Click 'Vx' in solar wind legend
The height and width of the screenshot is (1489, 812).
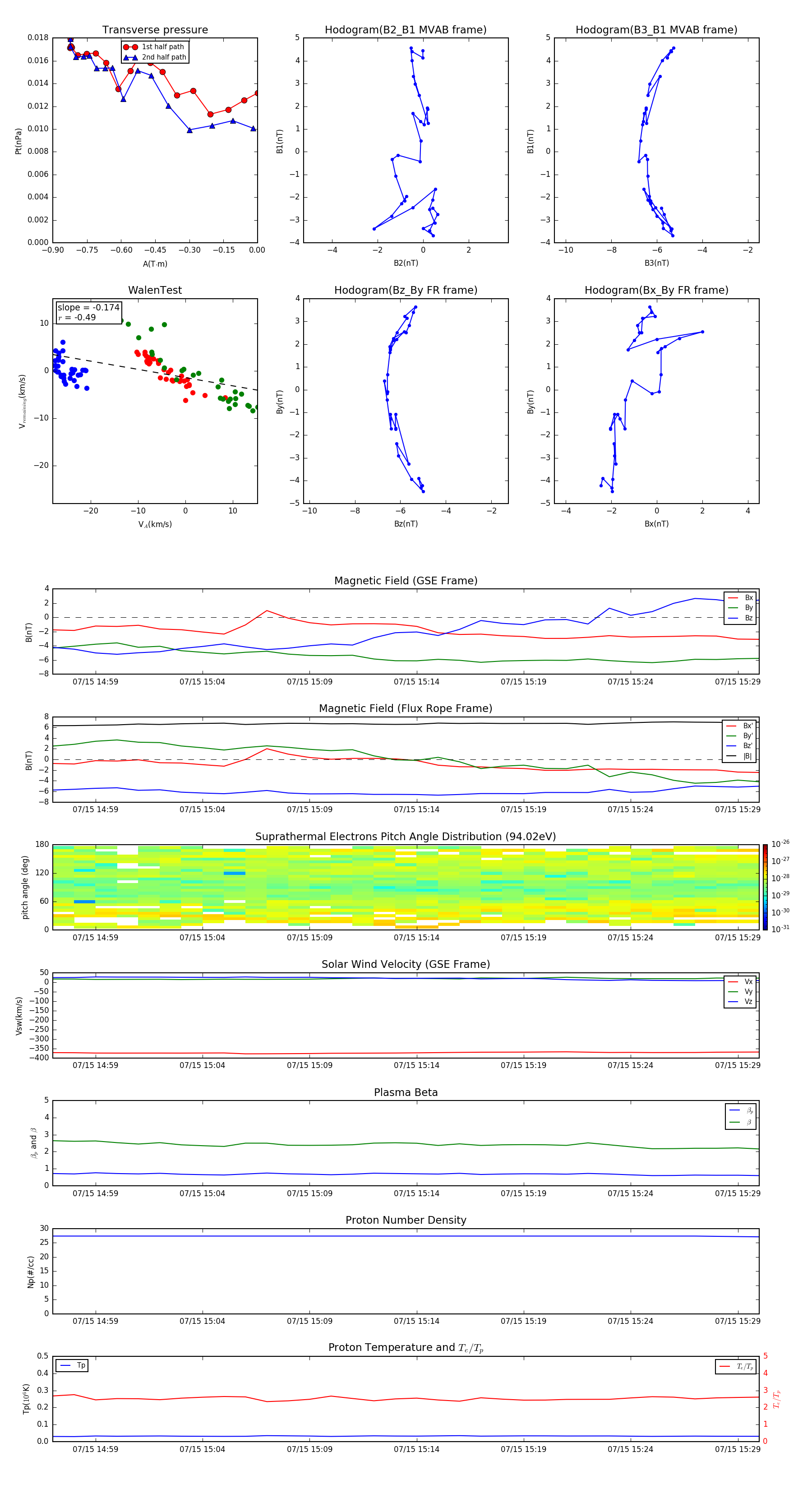coord(740,981)
